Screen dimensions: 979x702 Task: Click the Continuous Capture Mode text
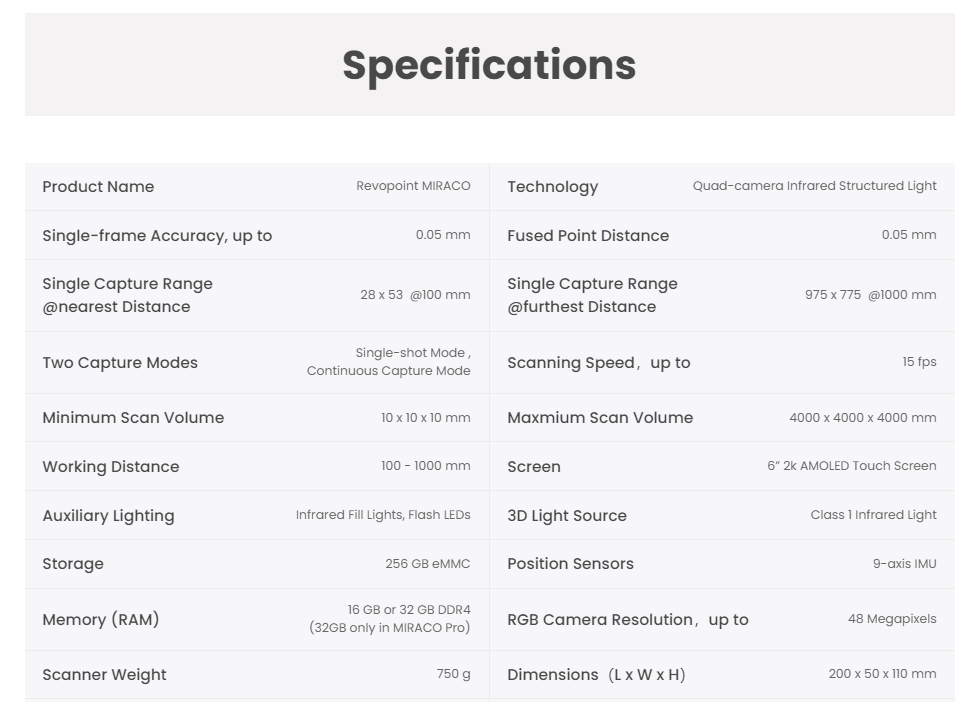tap(388, 371)
